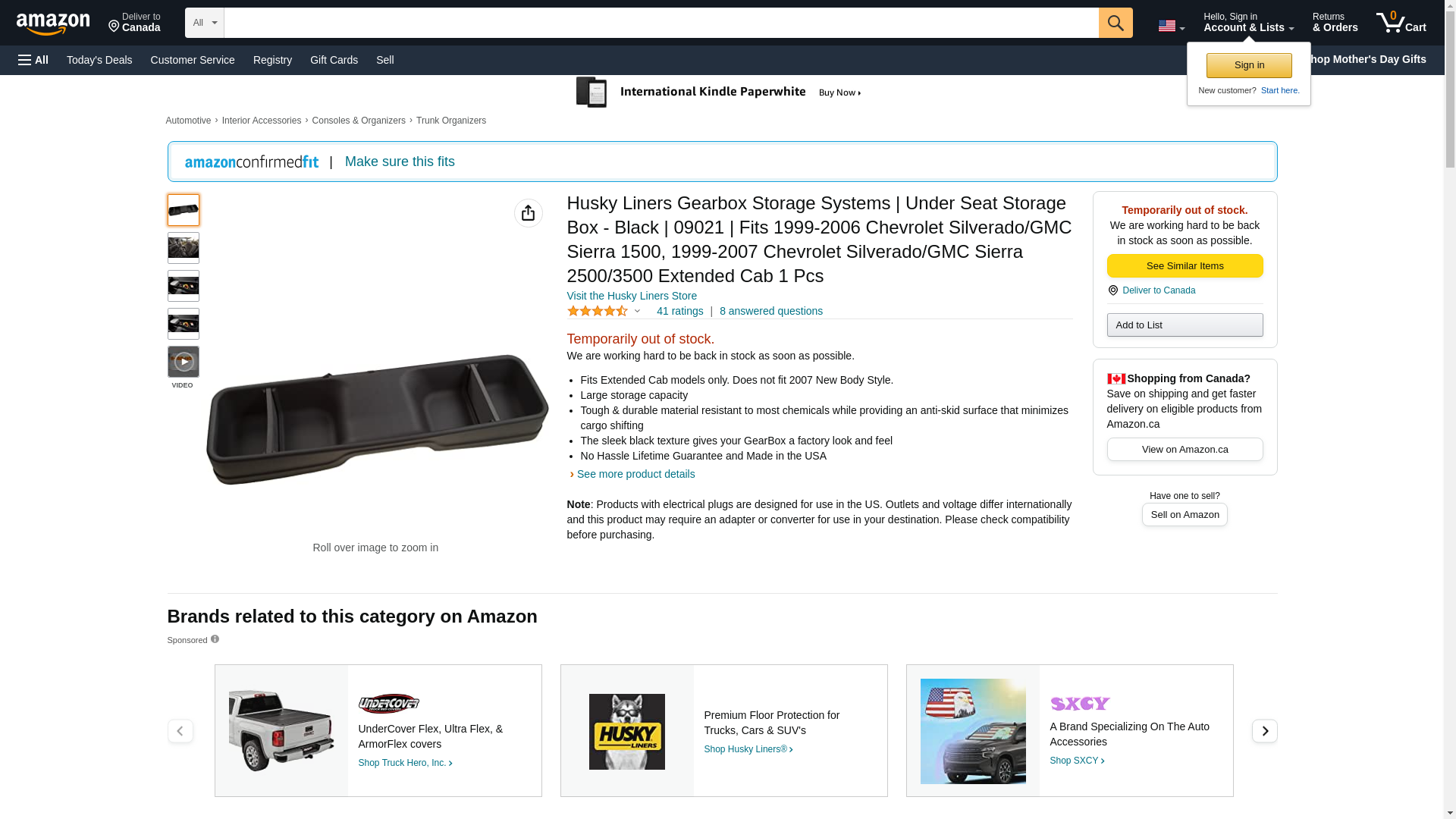Click the sponsored info icon
The image size is (1456, 819).
[x=215, y=639]
